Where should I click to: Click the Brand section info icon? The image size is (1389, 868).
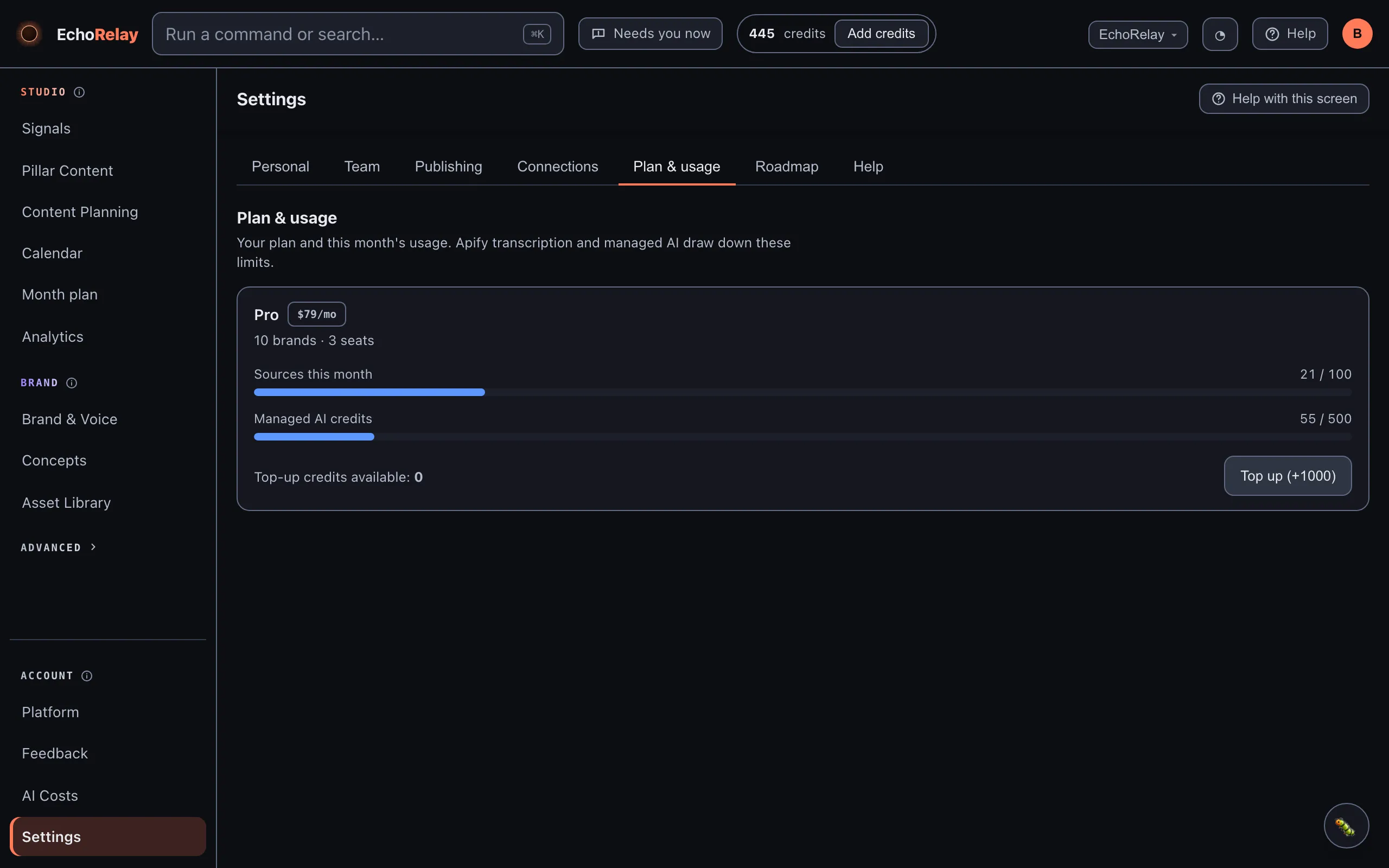click(x=72, y=383)
